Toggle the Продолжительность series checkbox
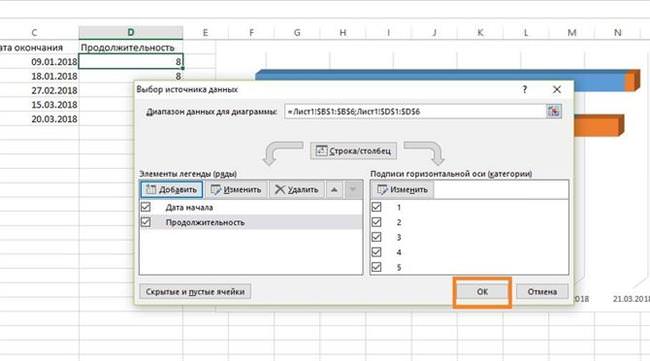 [x=146, y=222]
